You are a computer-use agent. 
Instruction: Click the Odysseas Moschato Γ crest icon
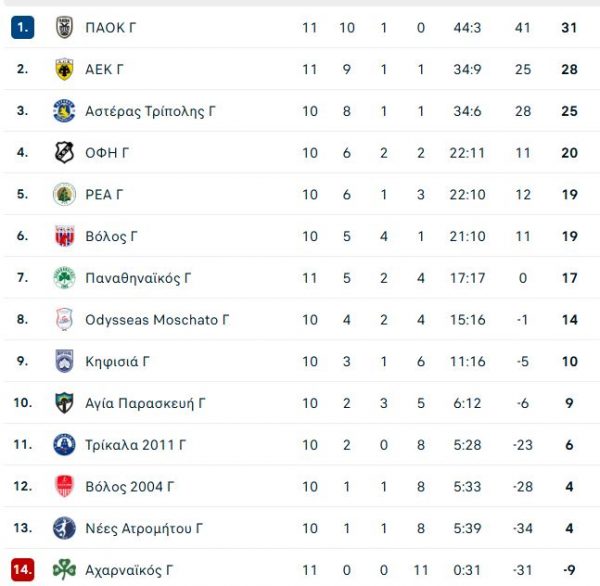(64, 320)
